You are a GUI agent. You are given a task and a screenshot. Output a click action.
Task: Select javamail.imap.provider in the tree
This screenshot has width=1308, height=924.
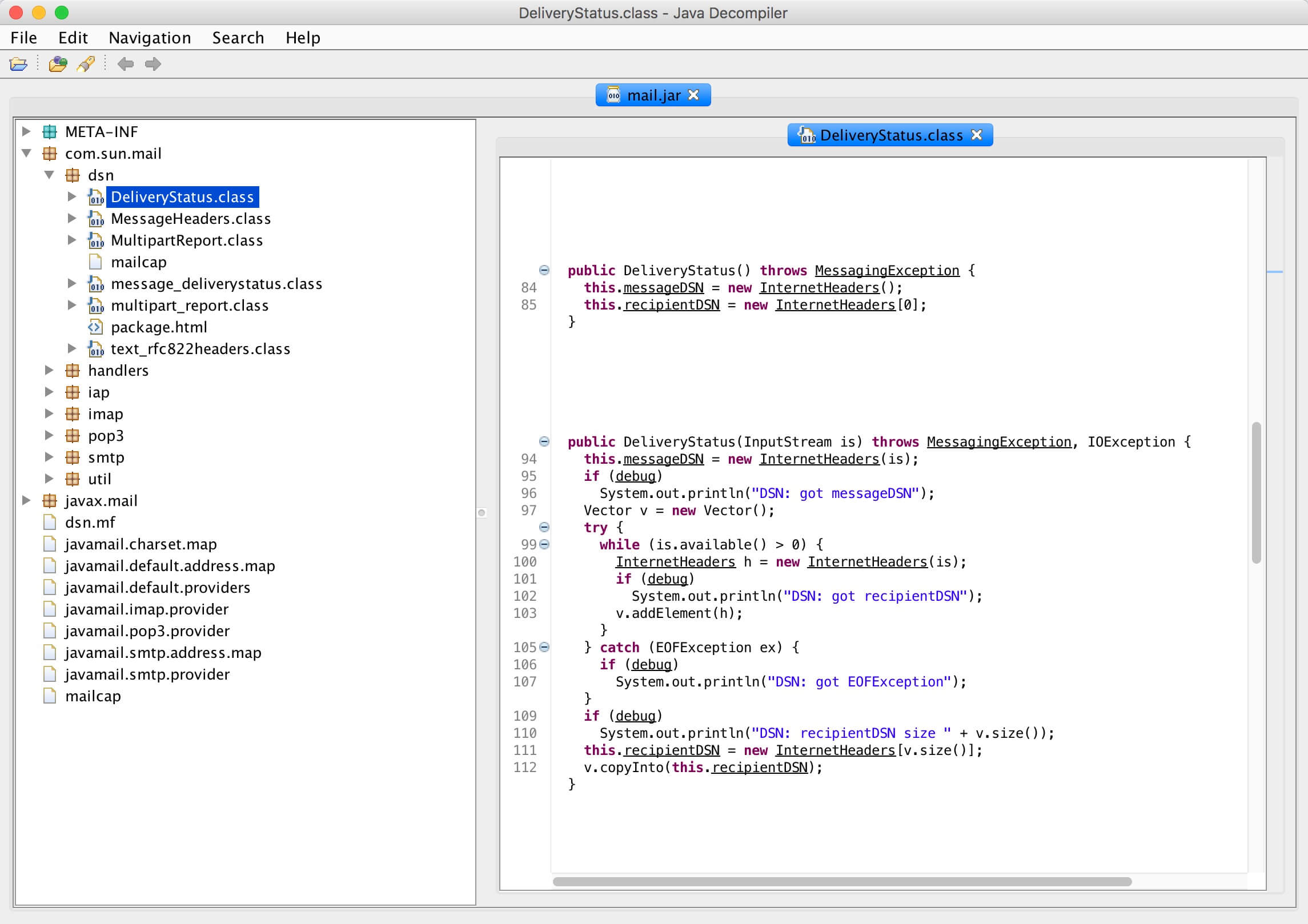(x=147, y=609)
